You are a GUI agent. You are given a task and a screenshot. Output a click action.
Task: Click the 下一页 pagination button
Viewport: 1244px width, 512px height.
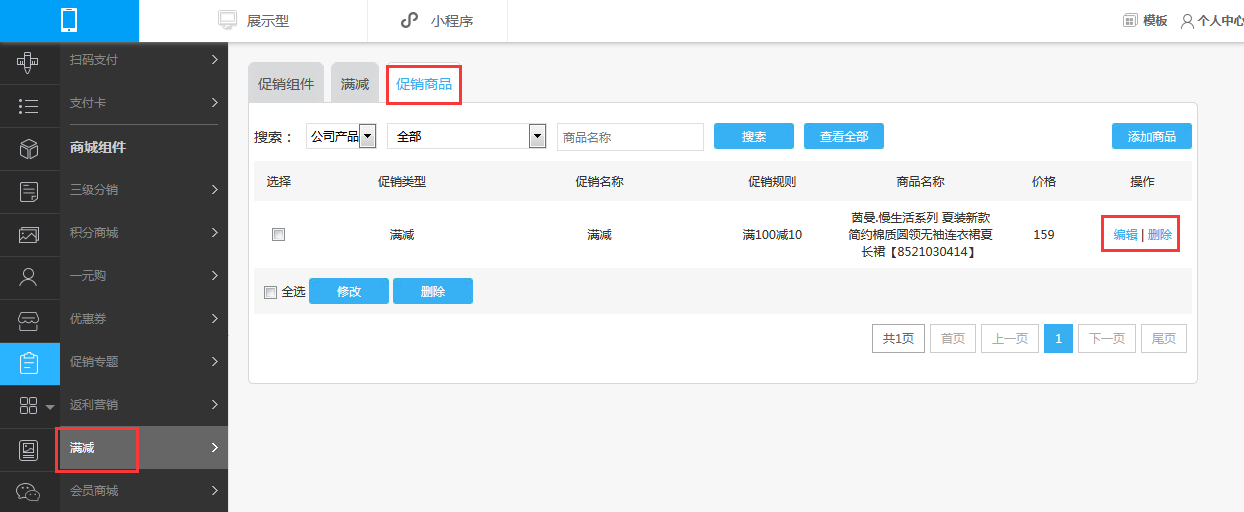[1107, 338]
